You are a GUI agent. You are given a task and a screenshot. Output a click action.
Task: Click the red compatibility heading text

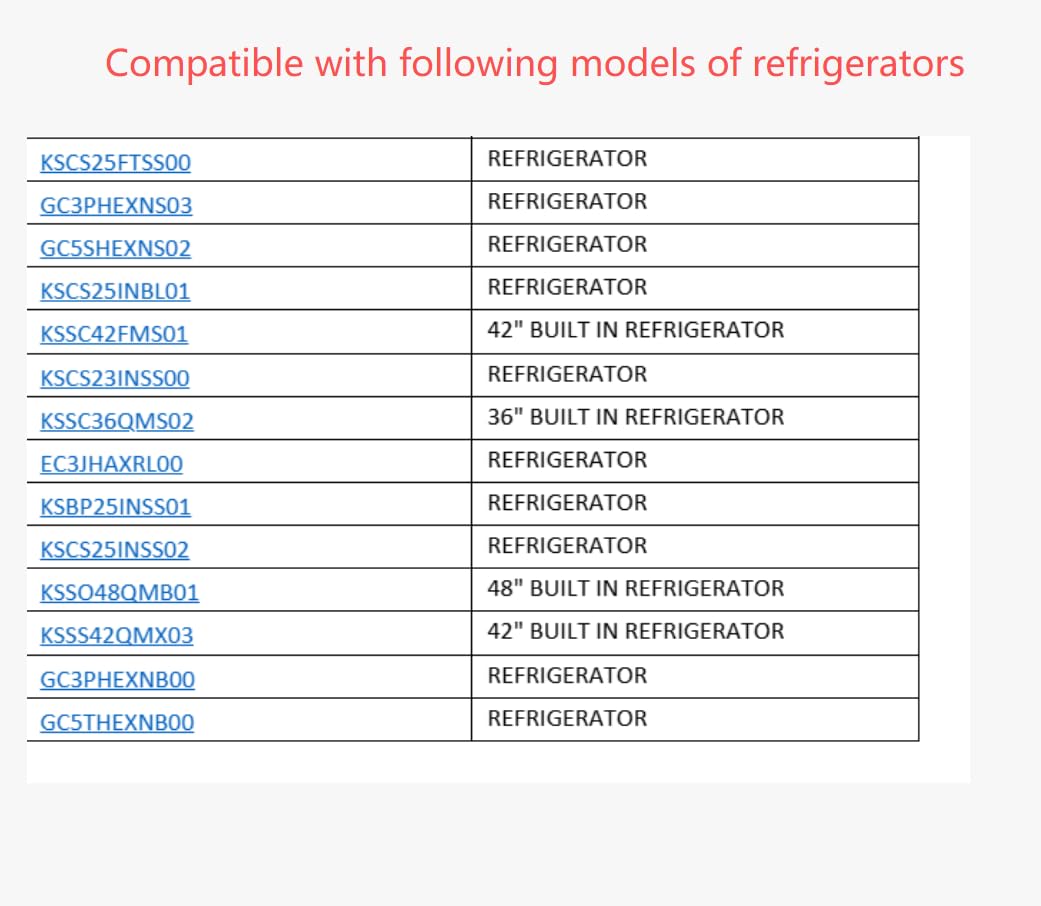coord(534,64)
